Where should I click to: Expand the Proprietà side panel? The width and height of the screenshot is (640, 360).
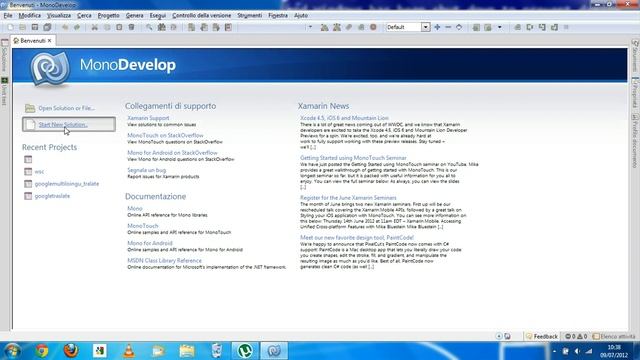pyautogui.click(x=635, y=93)
